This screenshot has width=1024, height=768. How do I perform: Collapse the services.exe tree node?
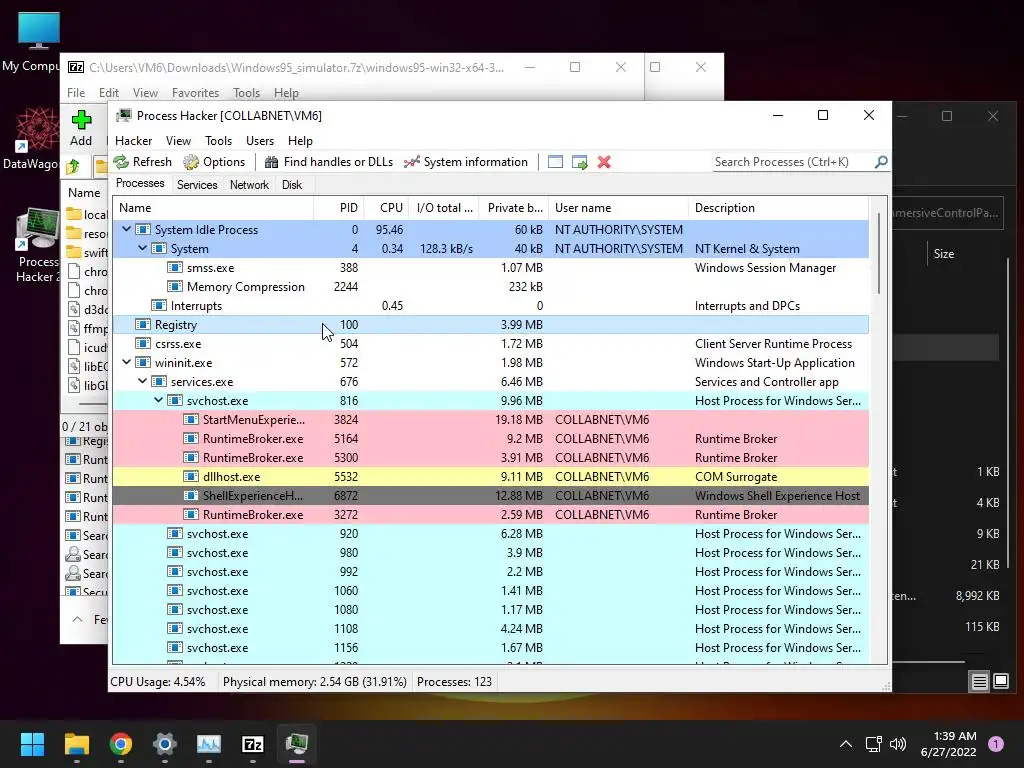pos(142,381)
